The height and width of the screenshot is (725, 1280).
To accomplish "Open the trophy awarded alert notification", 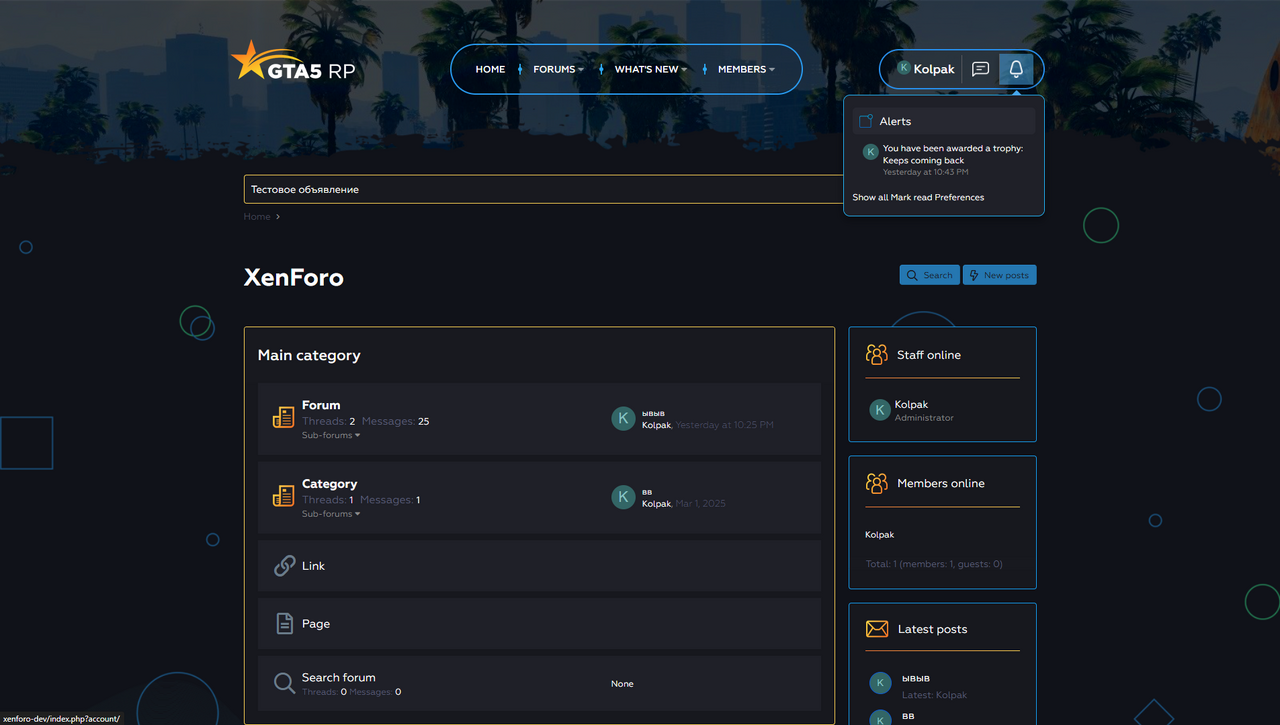I will [x=952, y=154].
